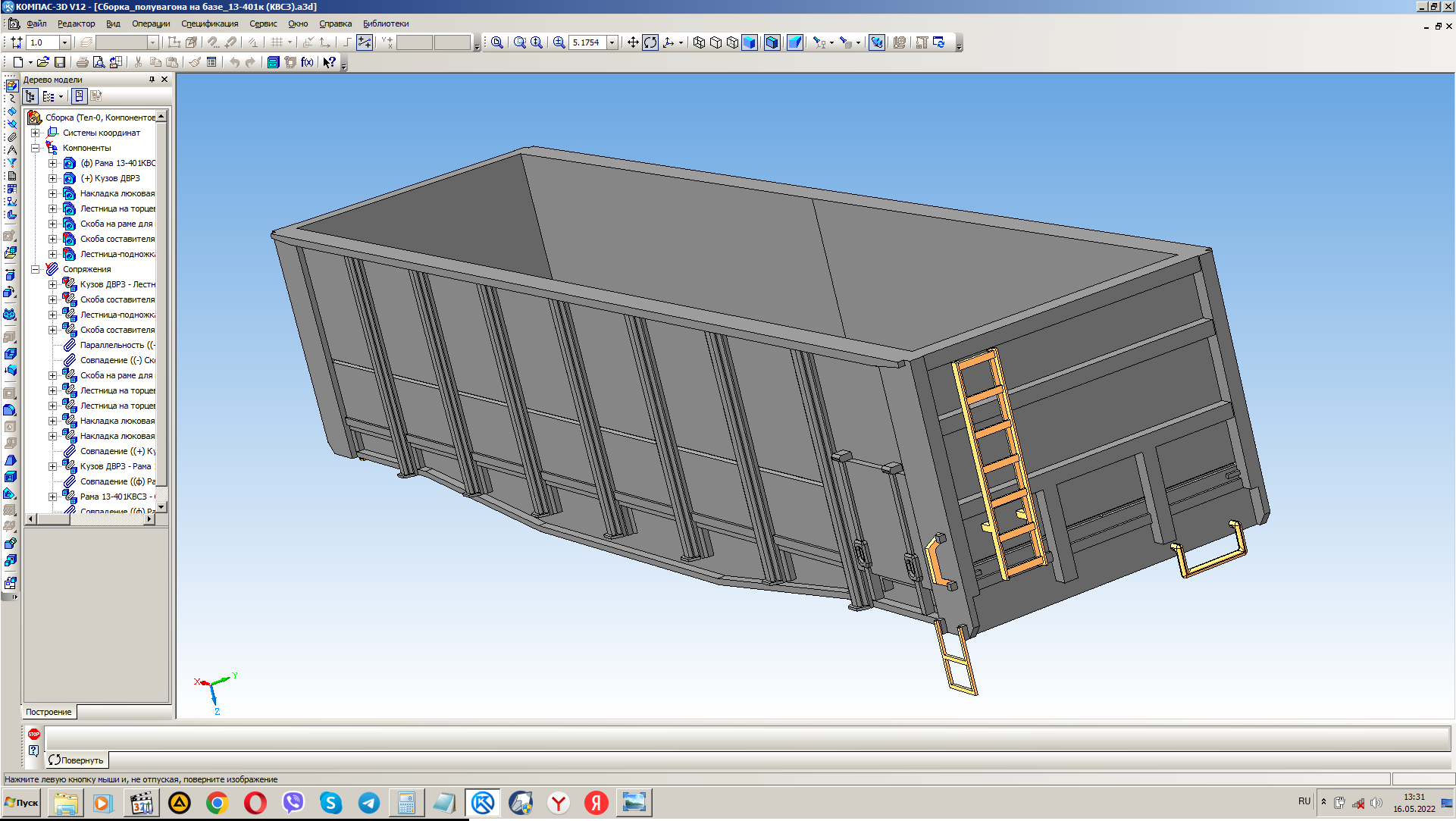Toggle shaded with edges display mode

pyautogui.click(x=772, y=42)
